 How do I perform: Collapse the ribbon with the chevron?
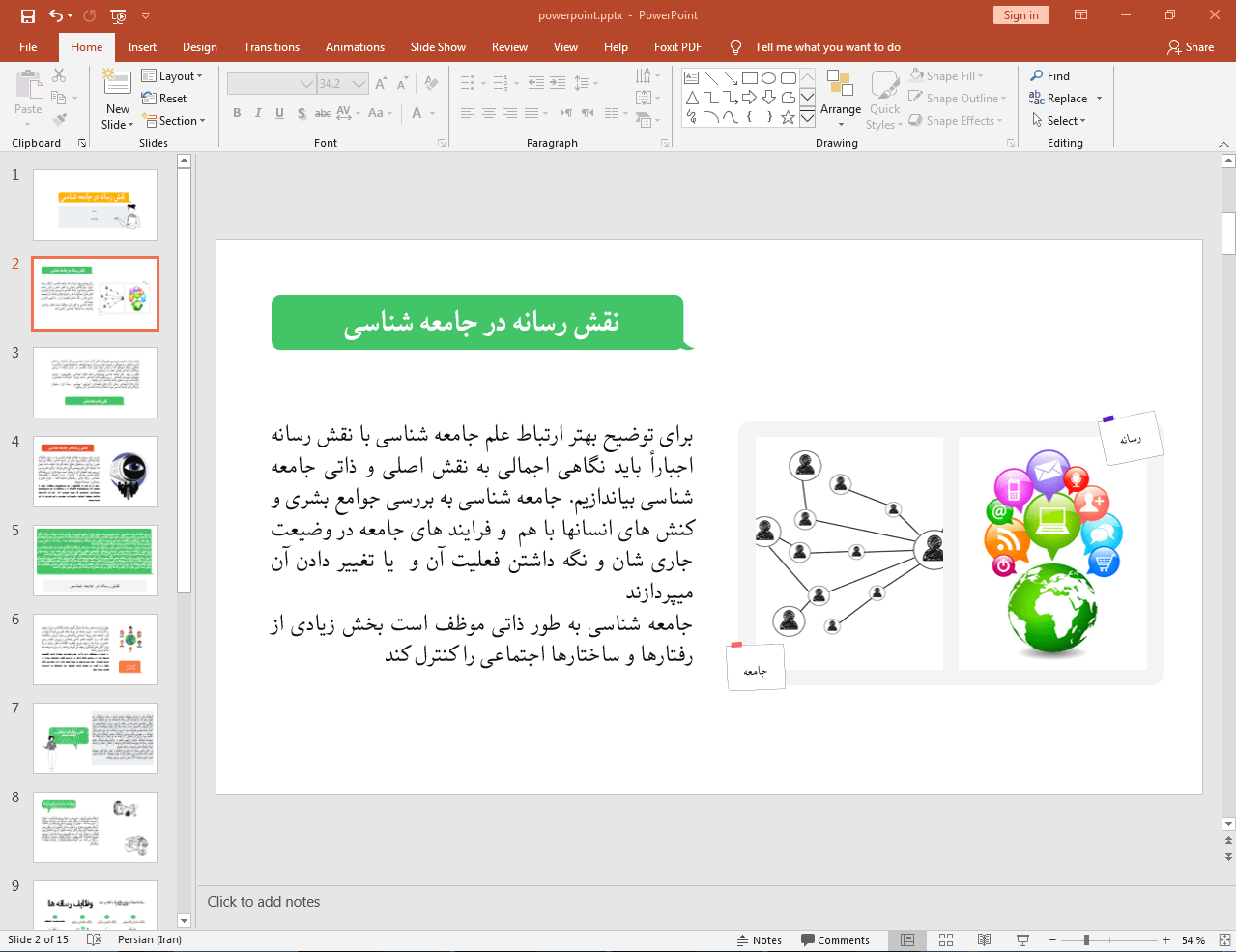[x=1223, y=143]
